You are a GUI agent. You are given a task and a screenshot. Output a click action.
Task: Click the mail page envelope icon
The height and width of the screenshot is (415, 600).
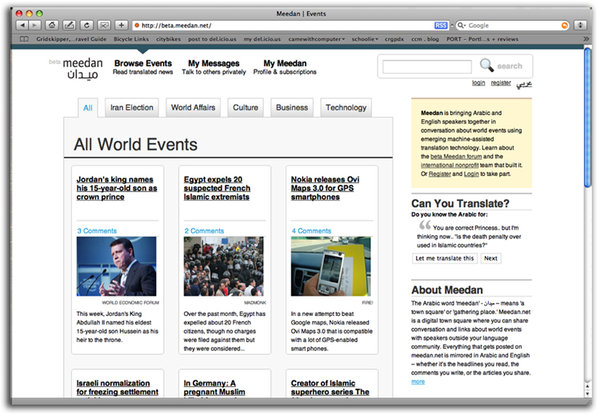[x=104, y=25]
